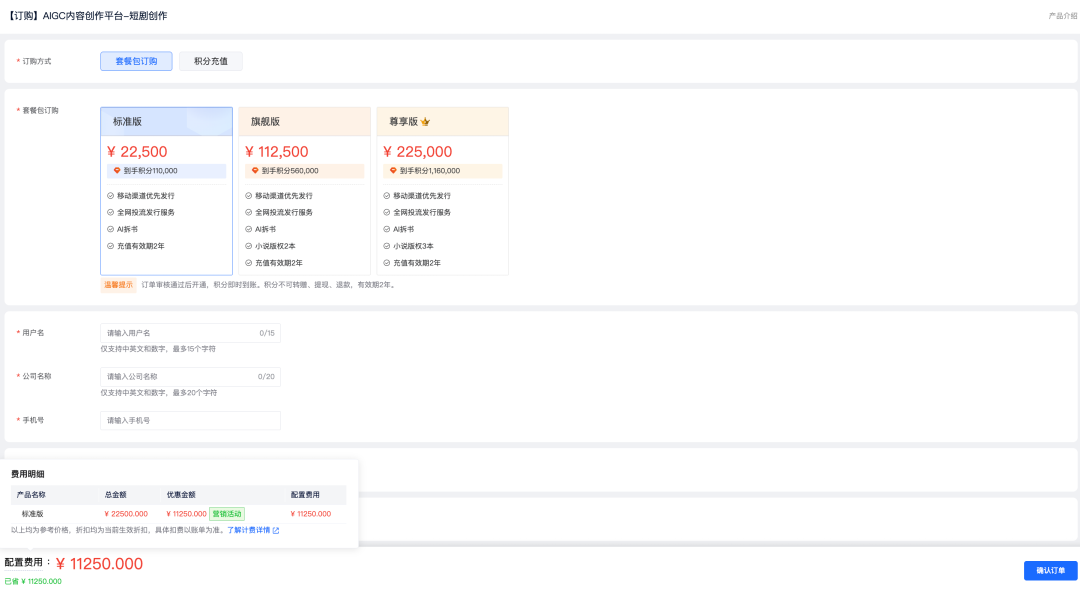Screen dimensions: 1080x591
Task: Click the 确认订单 button
Action: tap(1050, 570)
